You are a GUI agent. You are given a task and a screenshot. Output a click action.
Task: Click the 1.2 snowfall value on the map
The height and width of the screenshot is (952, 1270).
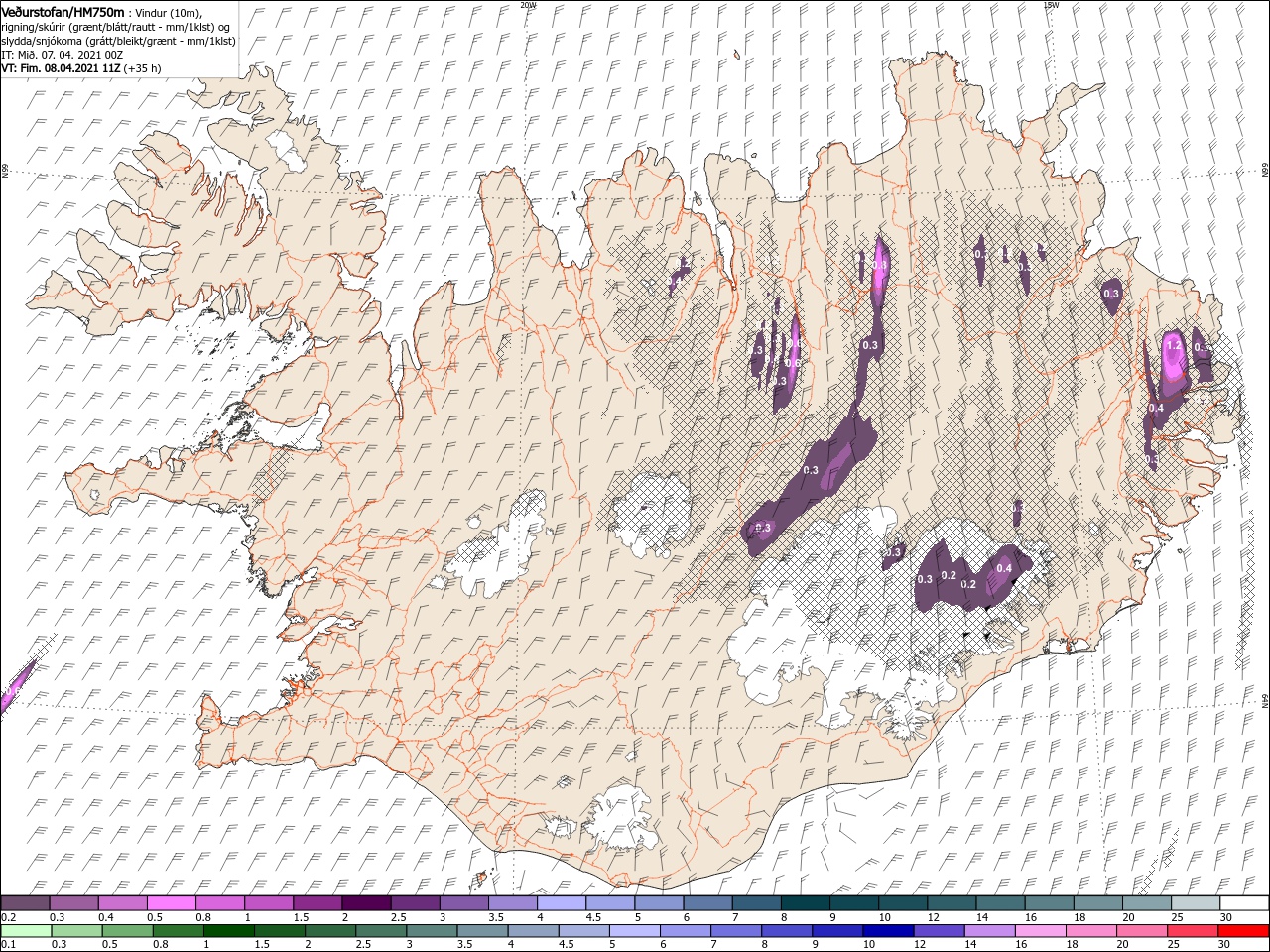1174,345
